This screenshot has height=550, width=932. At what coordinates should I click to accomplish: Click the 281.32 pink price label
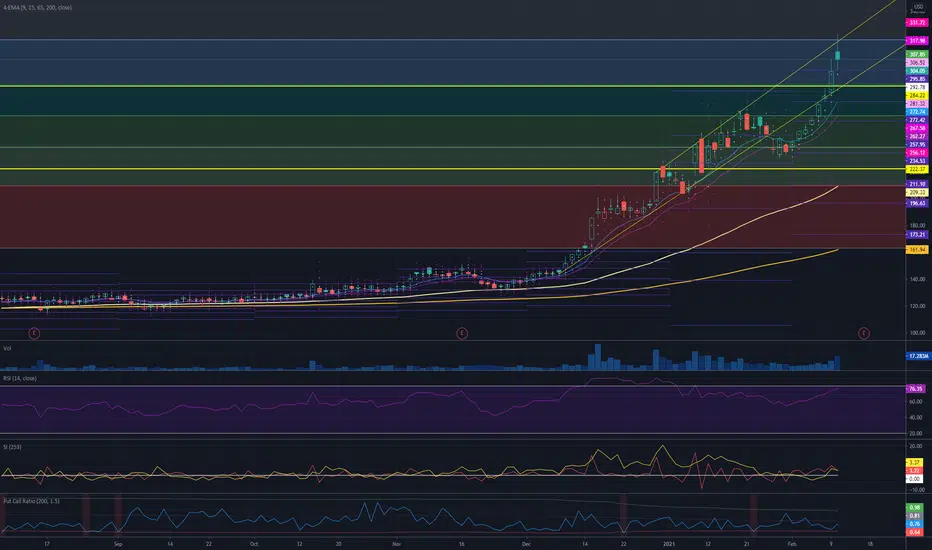917,104
